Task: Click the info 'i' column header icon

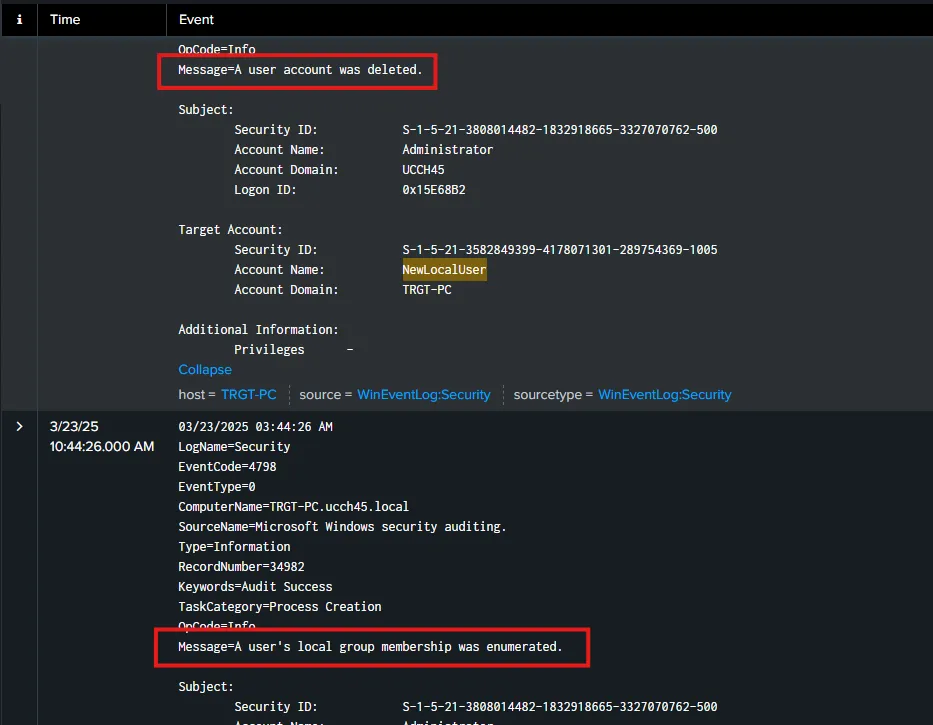Action: (x=19, y=19)
